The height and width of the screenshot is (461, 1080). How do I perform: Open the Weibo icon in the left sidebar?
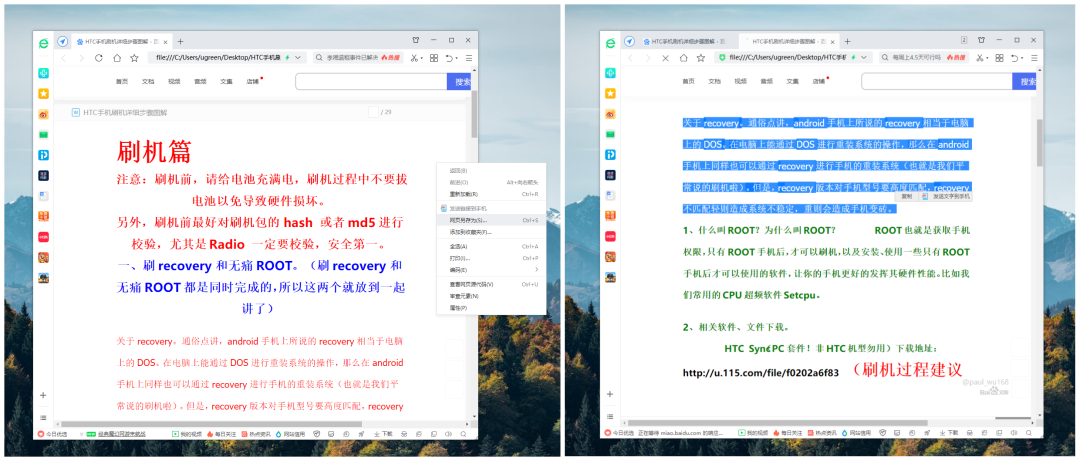(x=43, y=114)
